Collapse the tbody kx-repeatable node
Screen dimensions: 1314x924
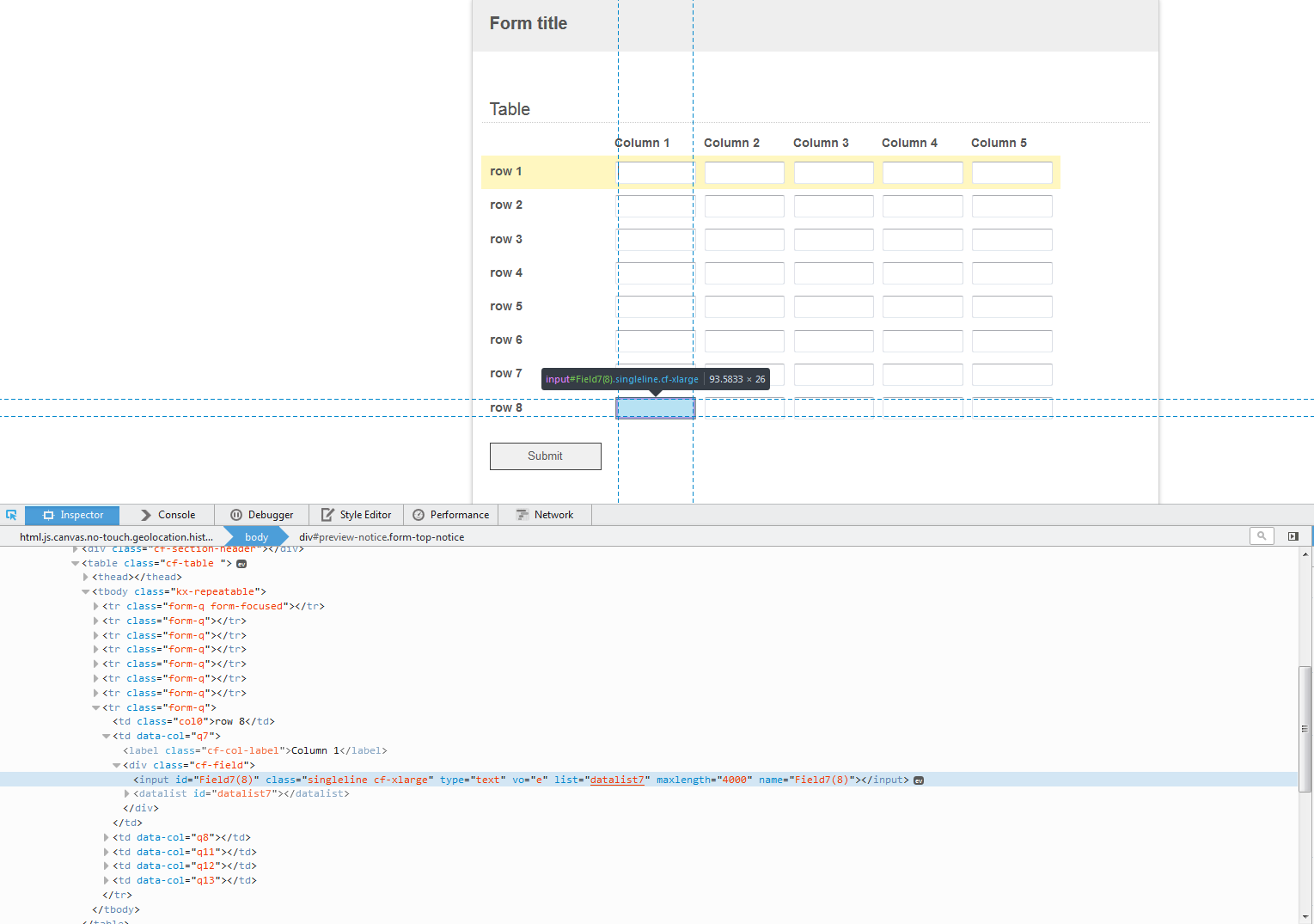85,592
